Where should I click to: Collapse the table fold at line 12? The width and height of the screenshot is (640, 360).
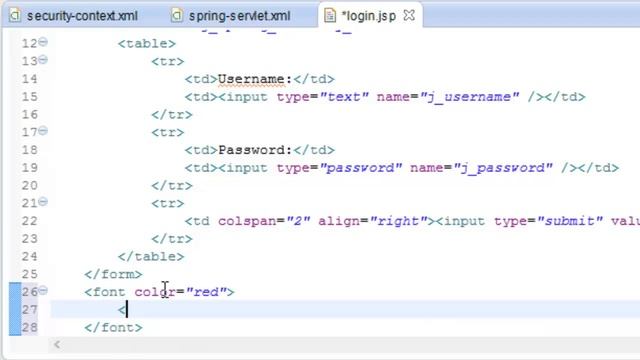(x=43, y=42)
